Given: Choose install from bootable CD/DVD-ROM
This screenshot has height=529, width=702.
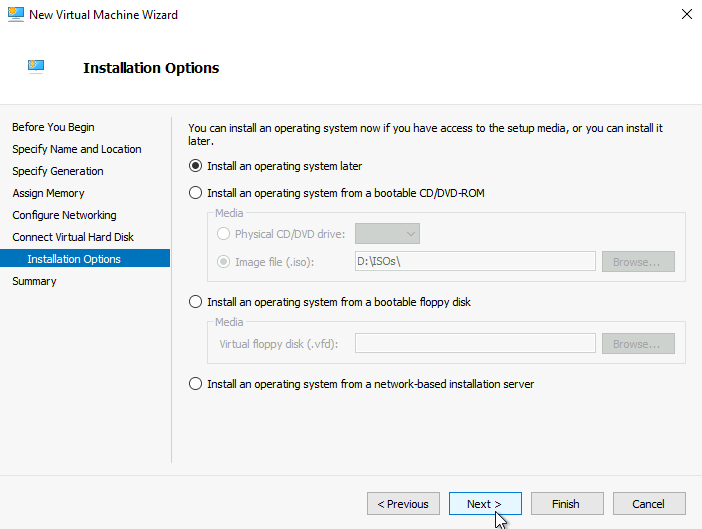Looking at the screenshot, I should [x=337, y=193].
